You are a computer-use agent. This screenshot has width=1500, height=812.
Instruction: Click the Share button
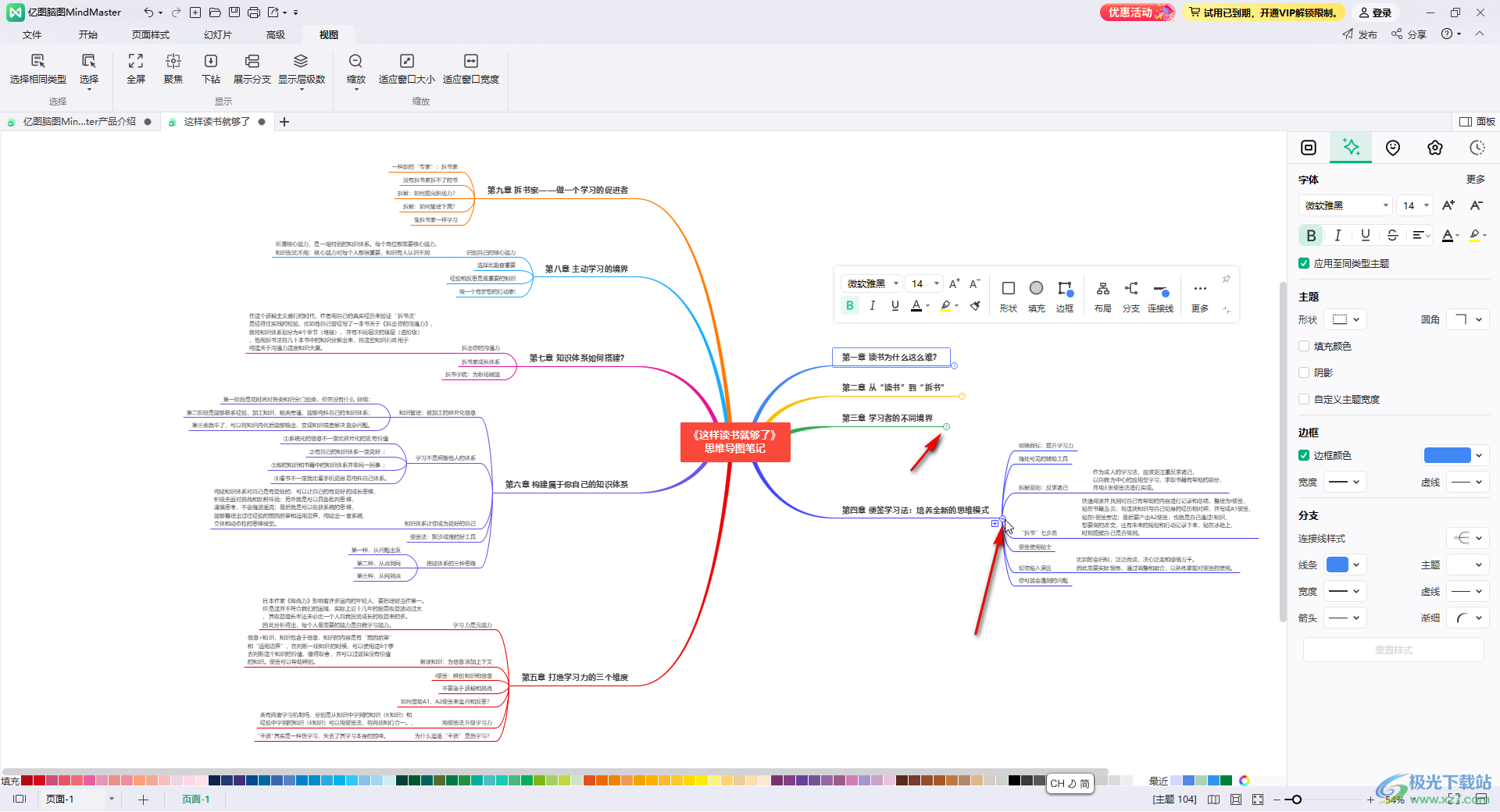(1409, 34)
